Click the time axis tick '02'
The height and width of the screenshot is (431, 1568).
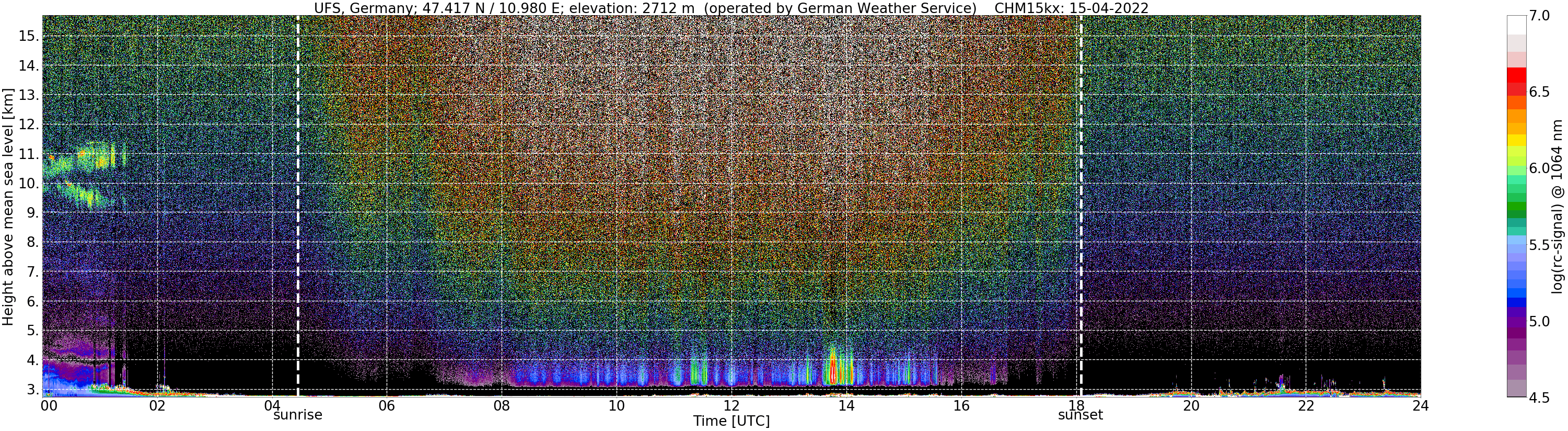(157, 406)
